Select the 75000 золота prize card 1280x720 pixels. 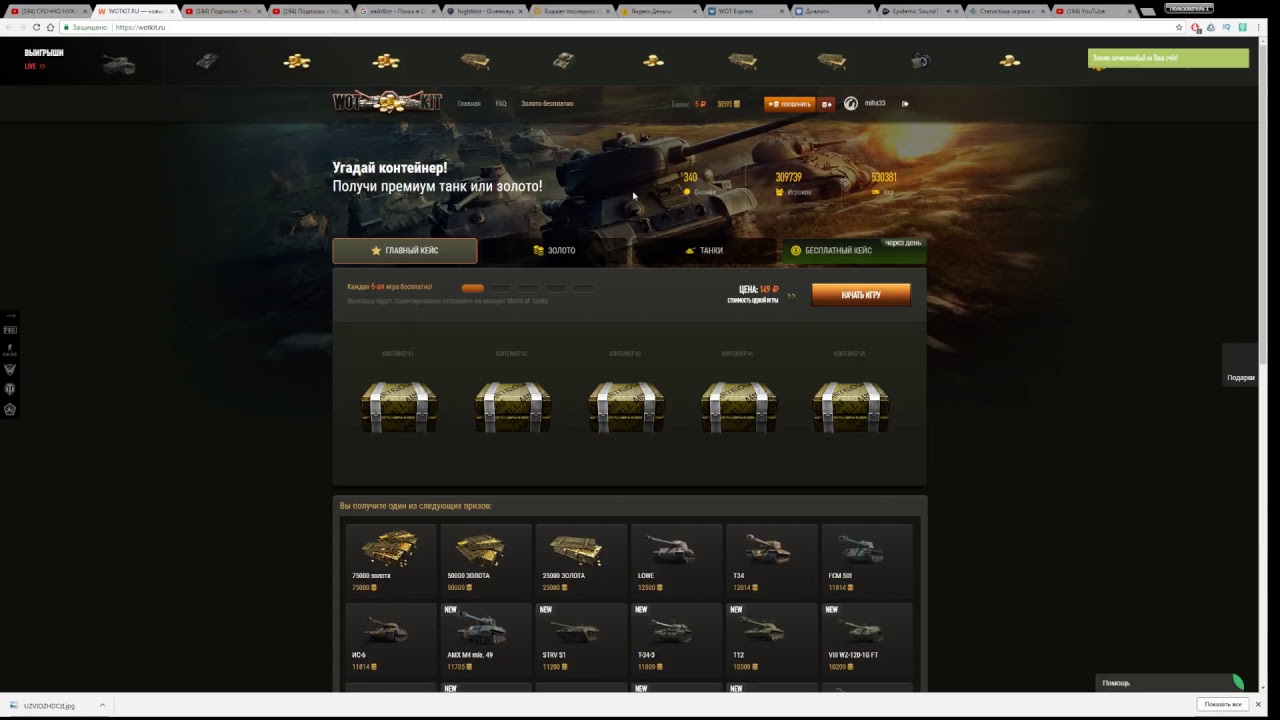(x=391, y=560)
